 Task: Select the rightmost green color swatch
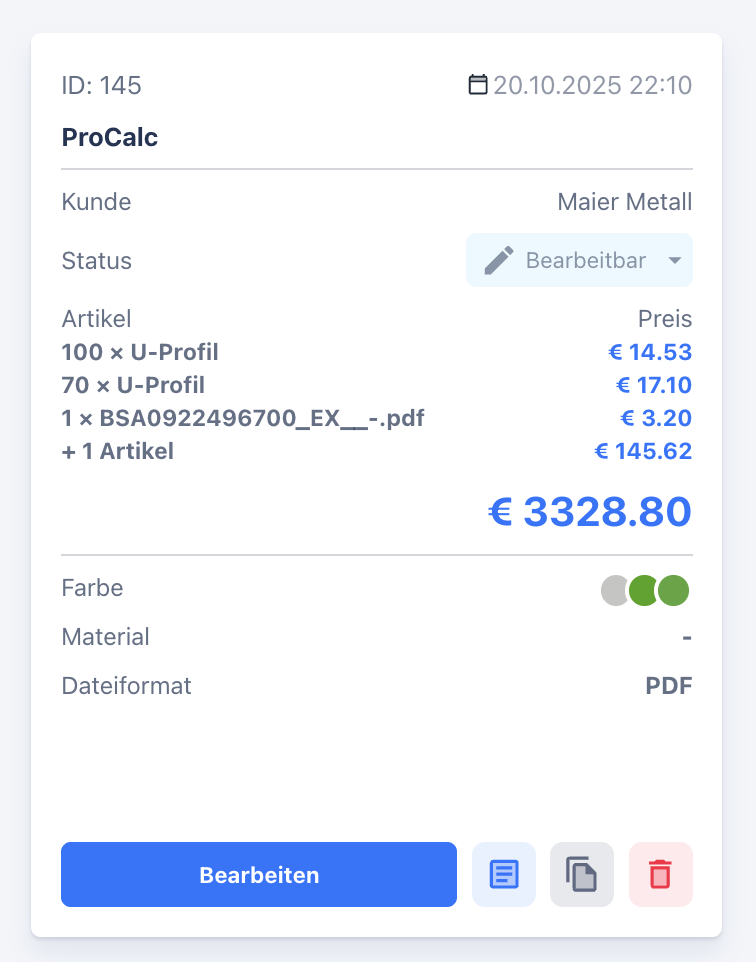click(675, 590)
